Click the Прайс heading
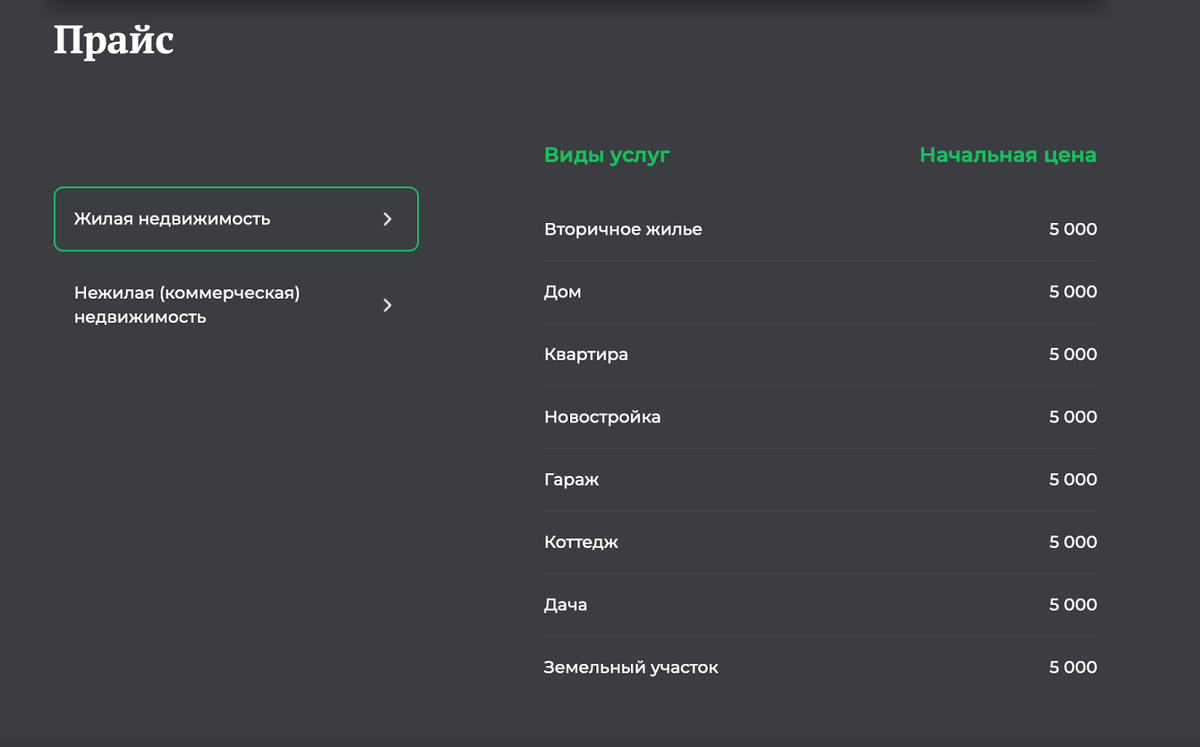 (x=113, y=41)
